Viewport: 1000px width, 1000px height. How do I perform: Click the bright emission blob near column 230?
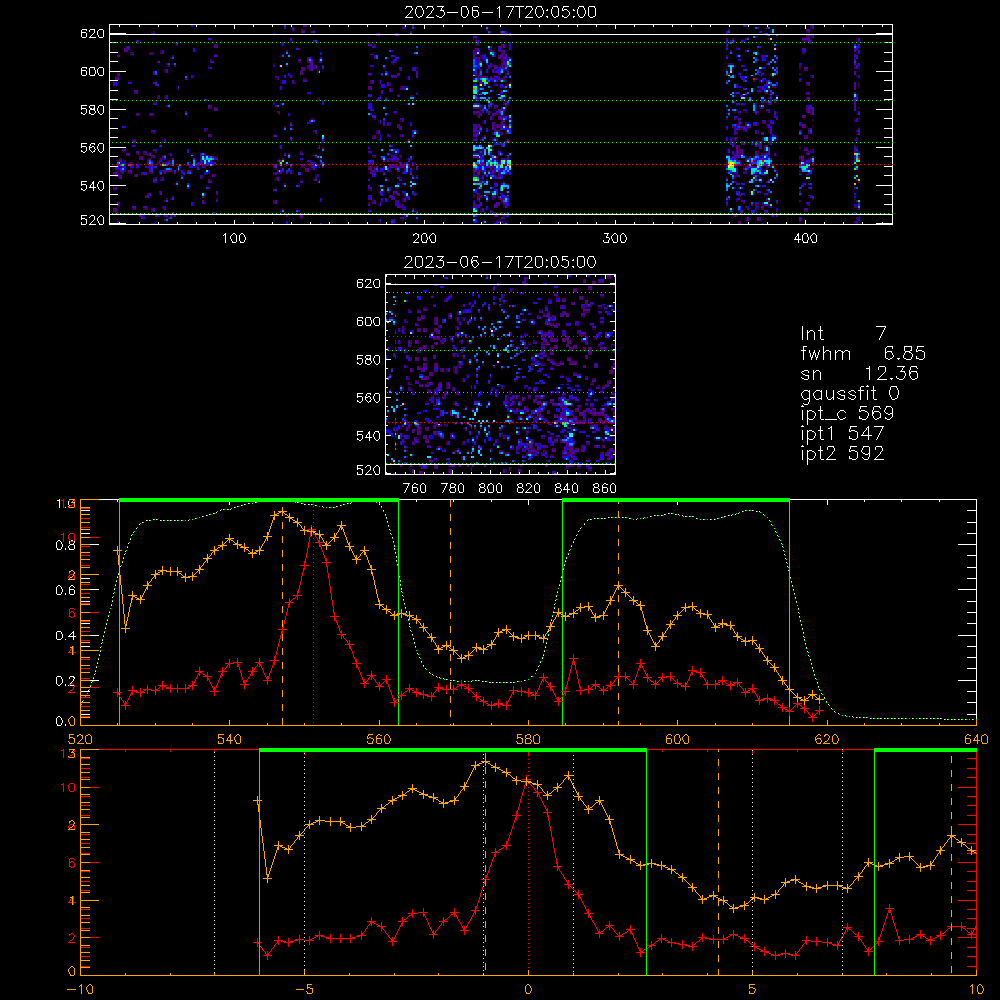[x=492, y=165]
